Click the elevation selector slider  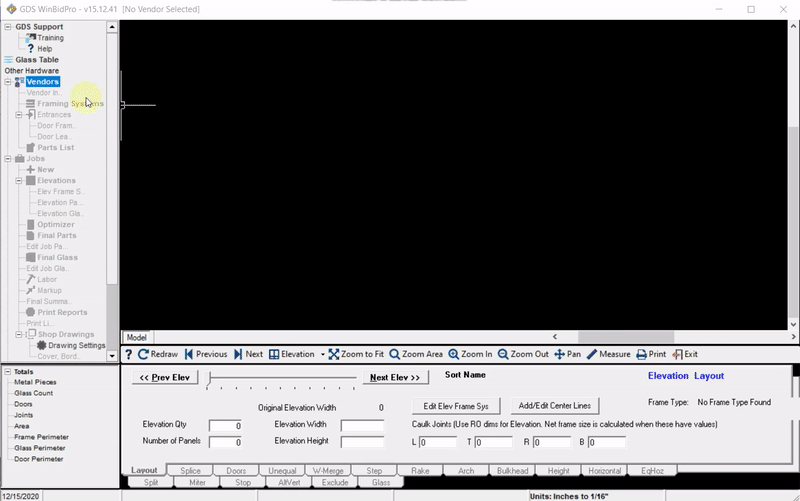(x=281, y=381)
